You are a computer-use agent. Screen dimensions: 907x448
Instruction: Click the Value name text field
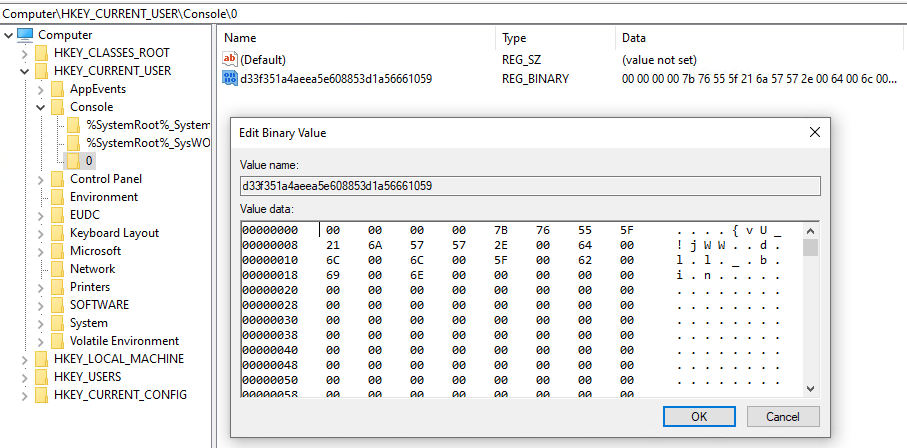[530, 186]
